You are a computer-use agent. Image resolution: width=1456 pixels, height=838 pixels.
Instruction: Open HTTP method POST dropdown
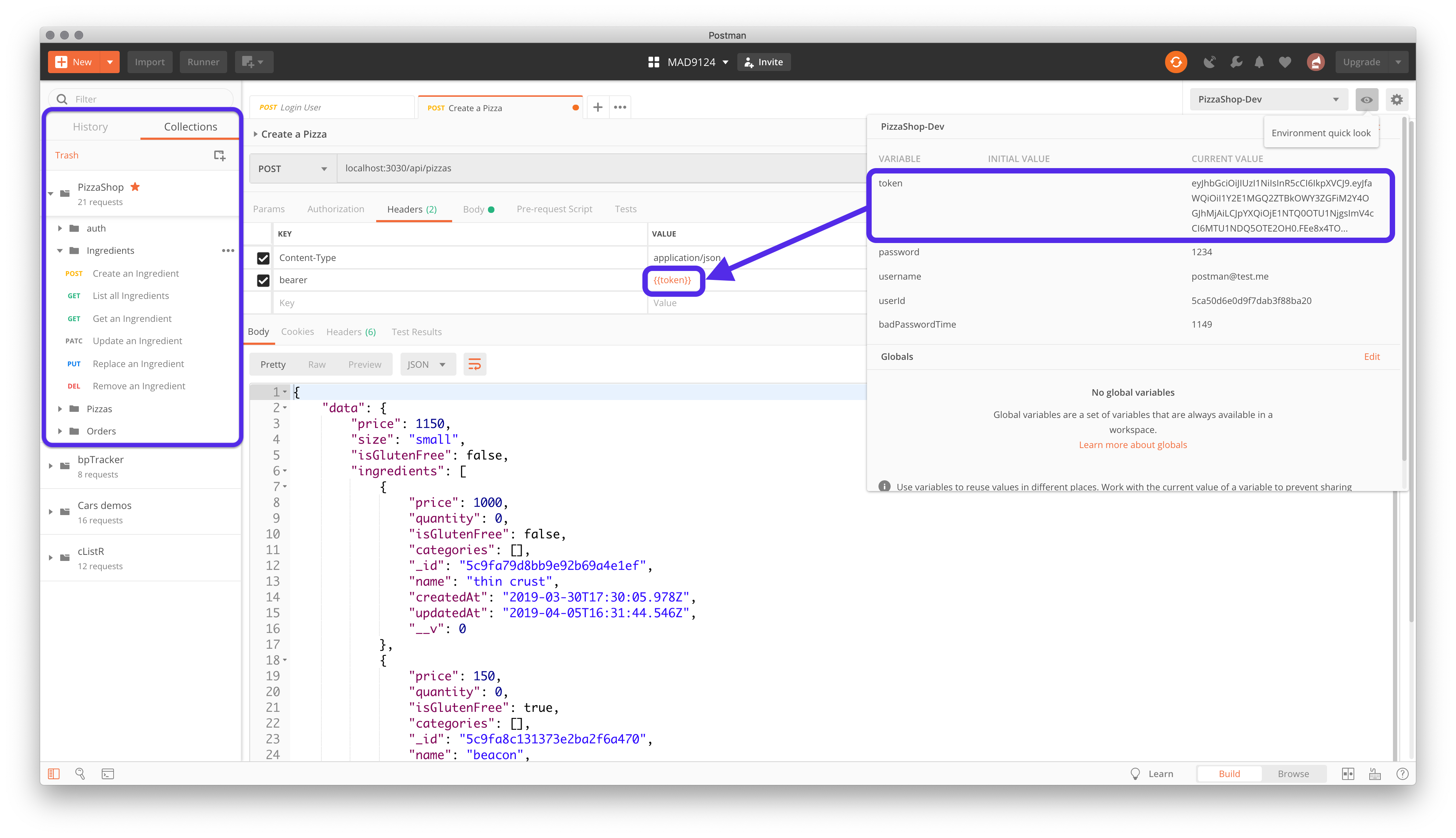click(x=293, y=168)
